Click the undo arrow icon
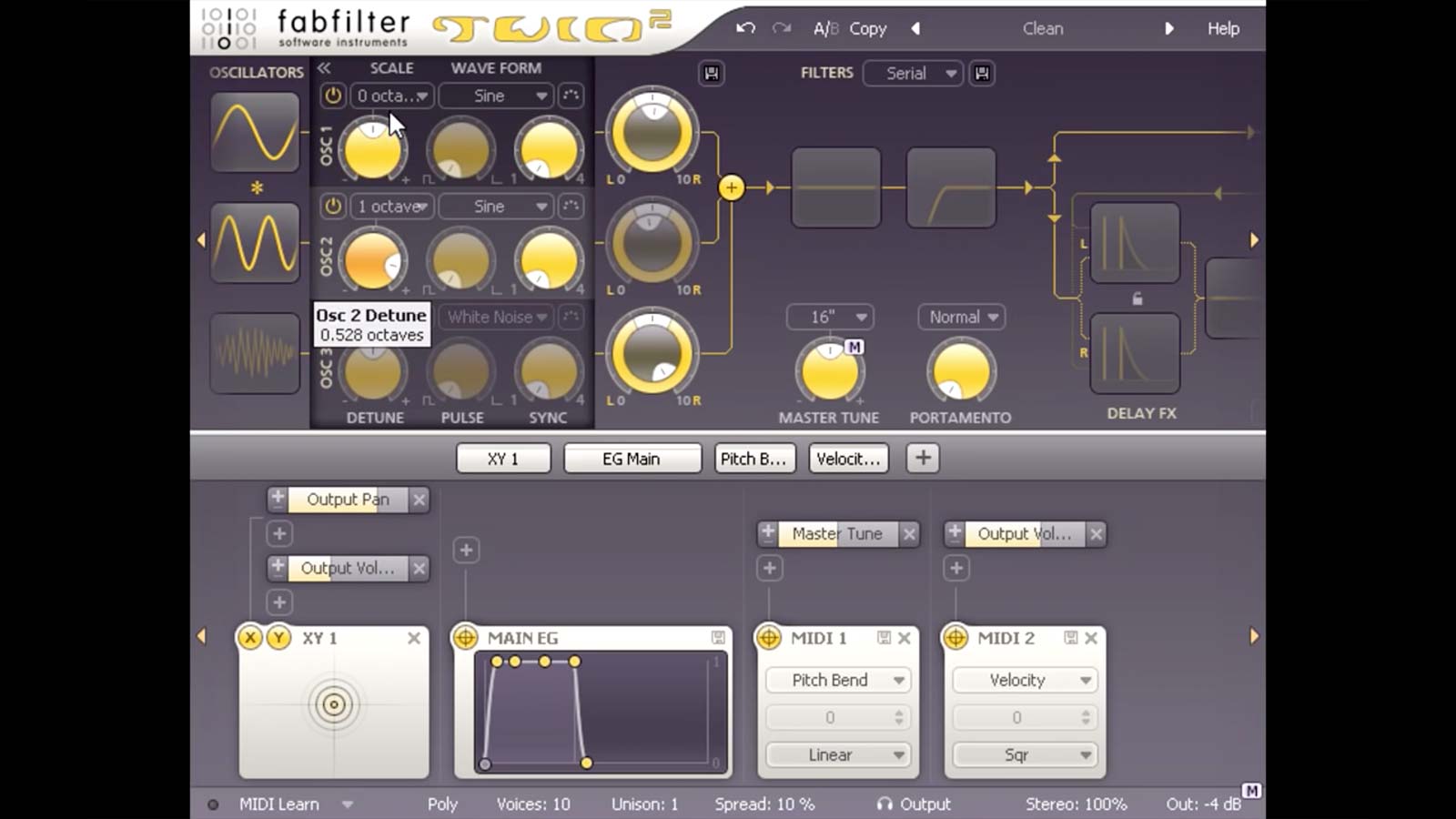This screenshot has height=819, width=1456. click(x=743, y=28)
